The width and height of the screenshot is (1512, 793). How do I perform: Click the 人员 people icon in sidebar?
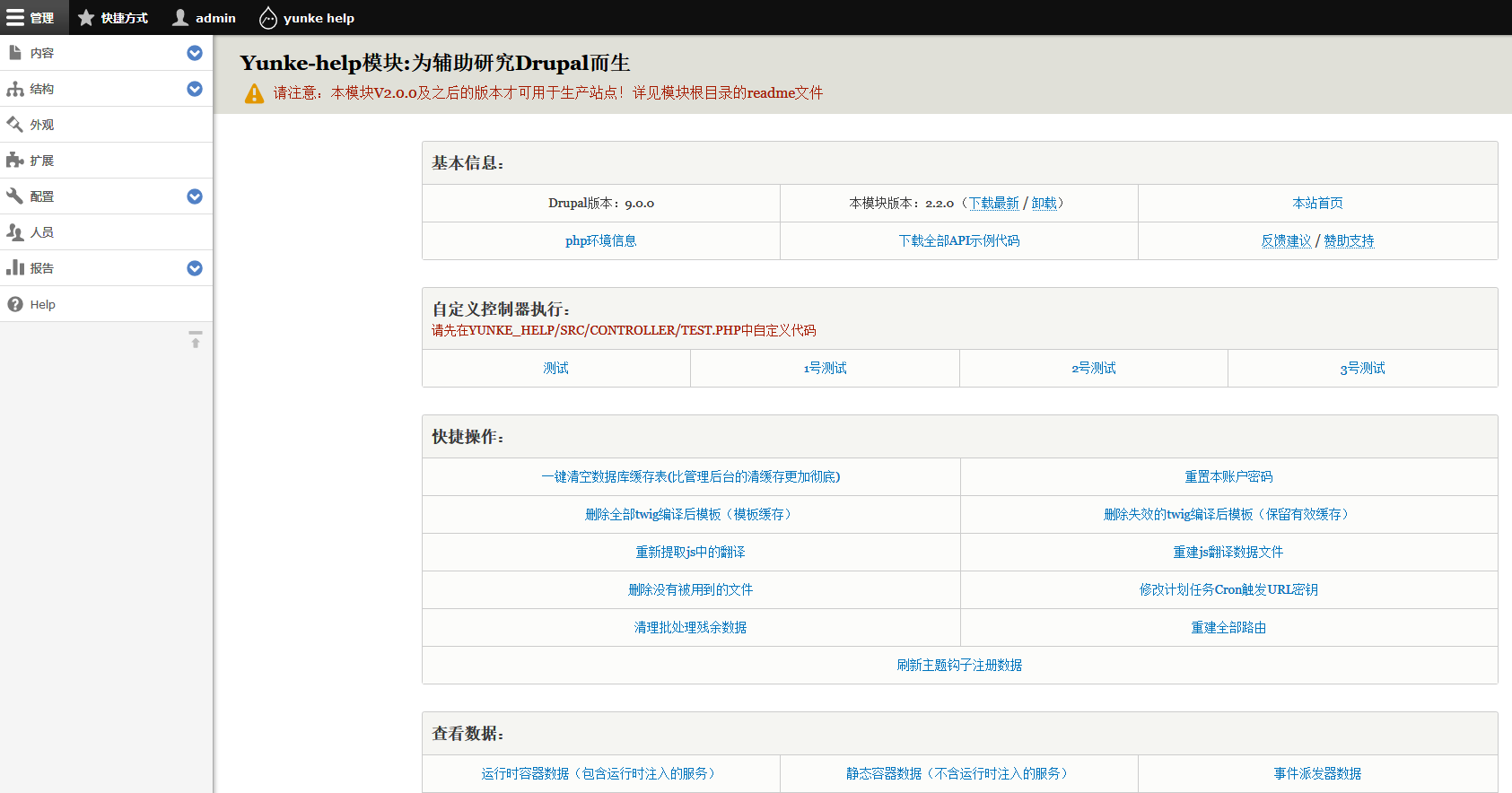click(x=15, y=232)
